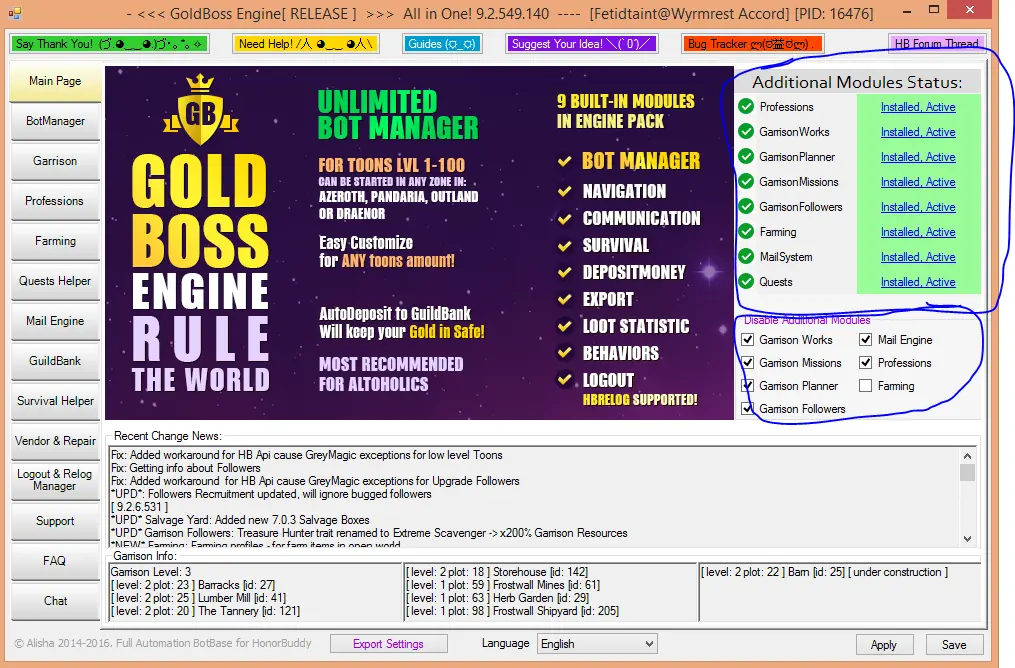Click the 'Garrison Level: 3' info line
This screenshot has height=668, width=1015.
(x=151, y=572)
